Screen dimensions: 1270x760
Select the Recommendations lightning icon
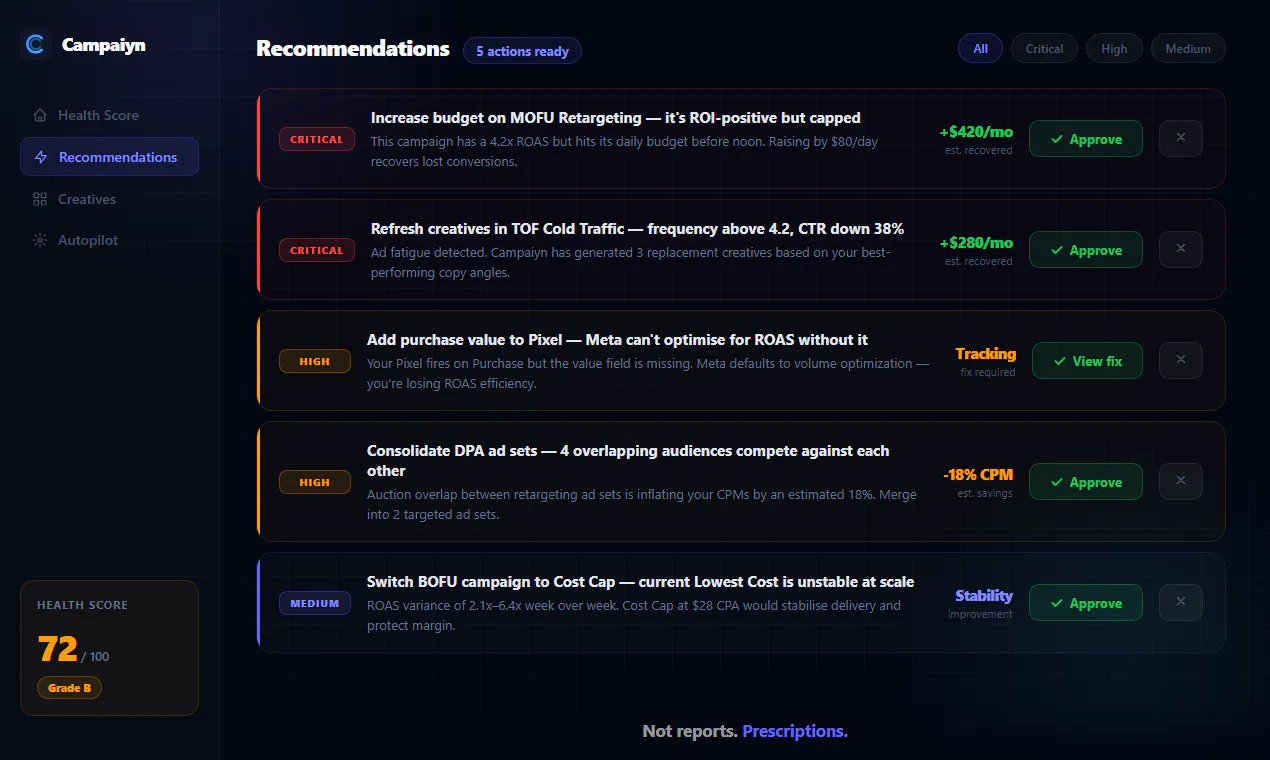(41, 157)
